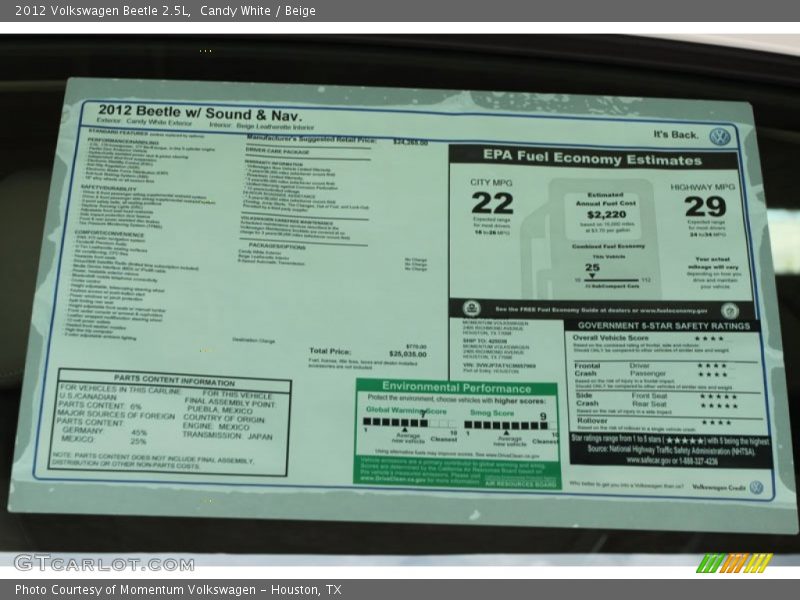
Task: Click the Volkswagen Credit logo on the sticker
Action: (x=756, y=487)
